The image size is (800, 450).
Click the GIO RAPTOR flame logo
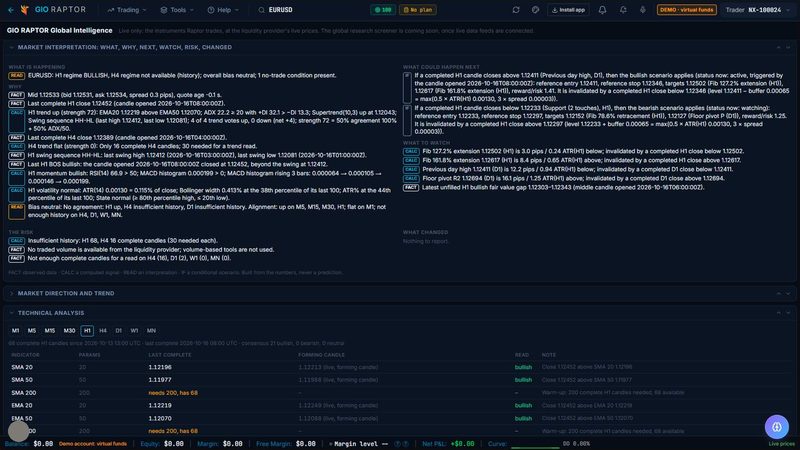pyautogui.click(x=24, y=10)
